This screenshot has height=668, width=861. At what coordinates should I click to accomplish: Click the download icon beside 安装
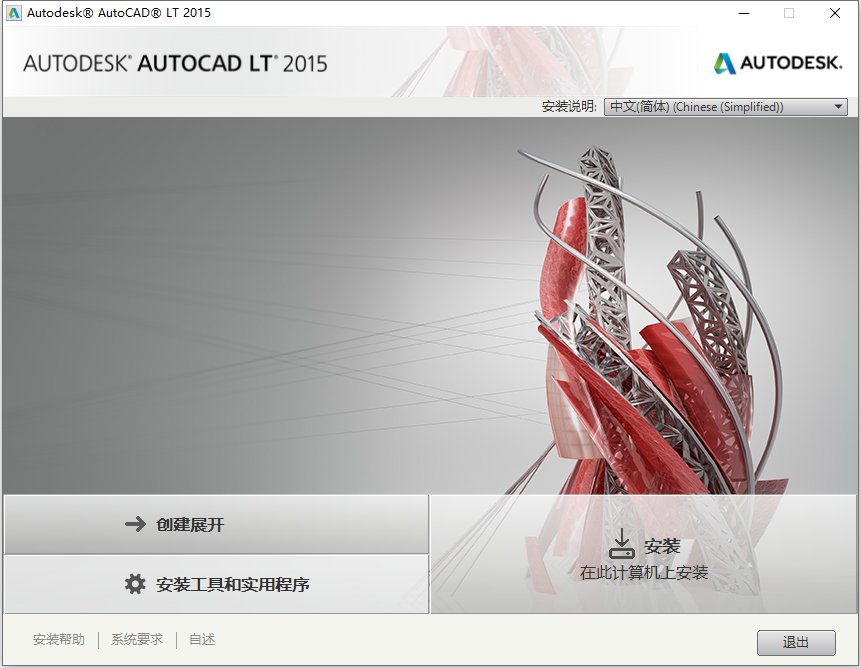point(622,543)
